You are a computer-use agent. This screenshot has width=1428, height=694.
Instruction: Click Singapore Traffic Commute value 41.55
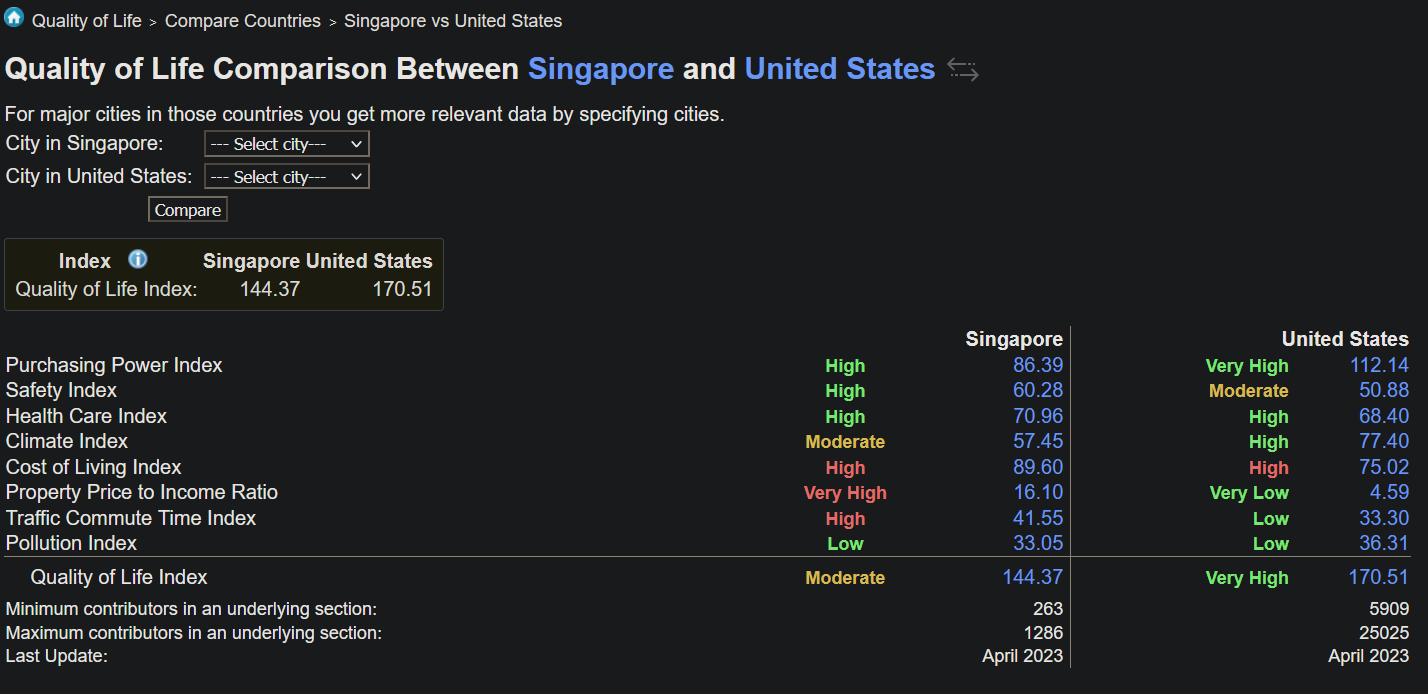[x=1038, y=518]
